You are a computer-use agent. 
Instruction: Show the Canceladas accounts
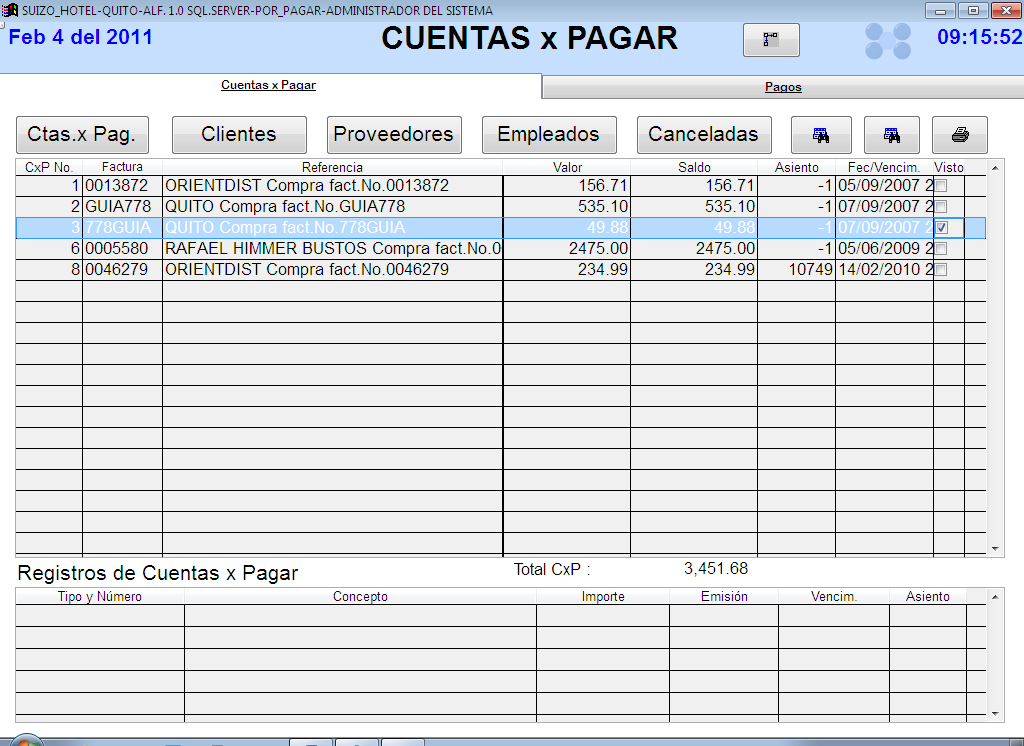703,135
